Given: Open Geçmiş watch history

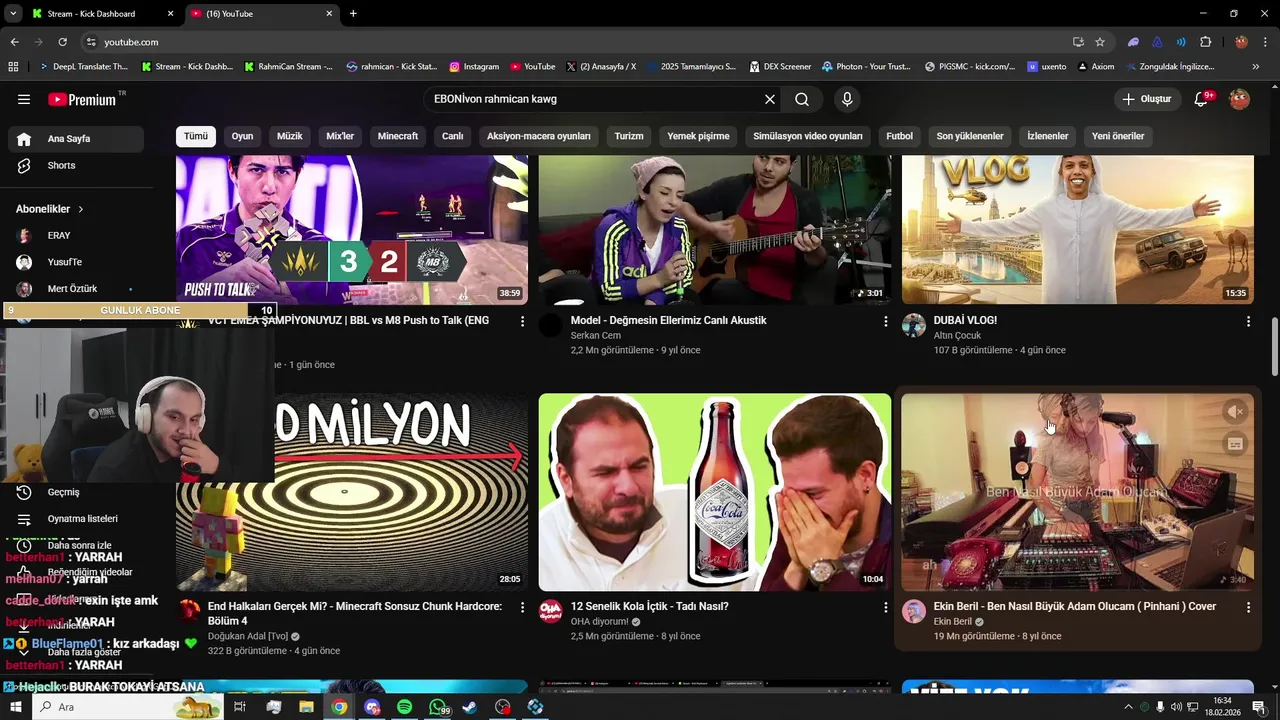Looking at the screenshot, I should point(76,492).
